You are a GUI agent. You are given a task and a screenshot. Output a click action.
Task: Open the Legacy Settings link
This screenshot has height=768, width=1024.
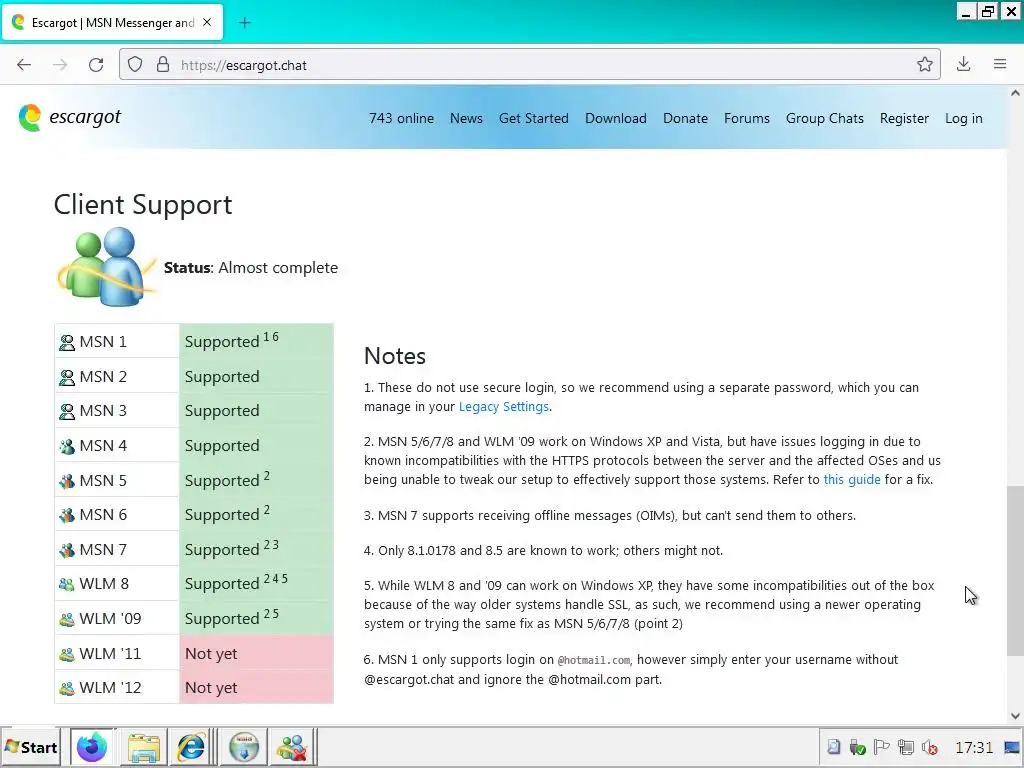pos(504,407)
